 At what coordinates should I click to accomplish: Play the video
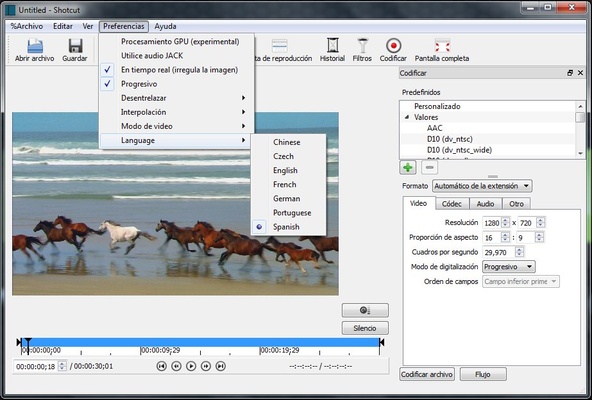191,366
